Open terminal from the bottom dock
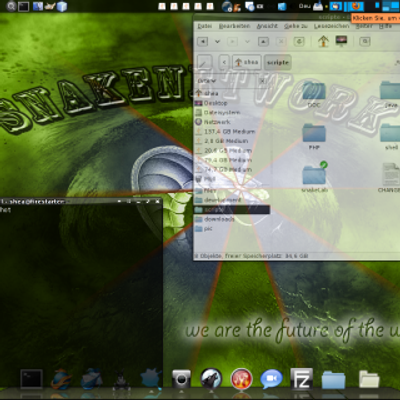This screenshot has width=400, height=400. (31, 379)
